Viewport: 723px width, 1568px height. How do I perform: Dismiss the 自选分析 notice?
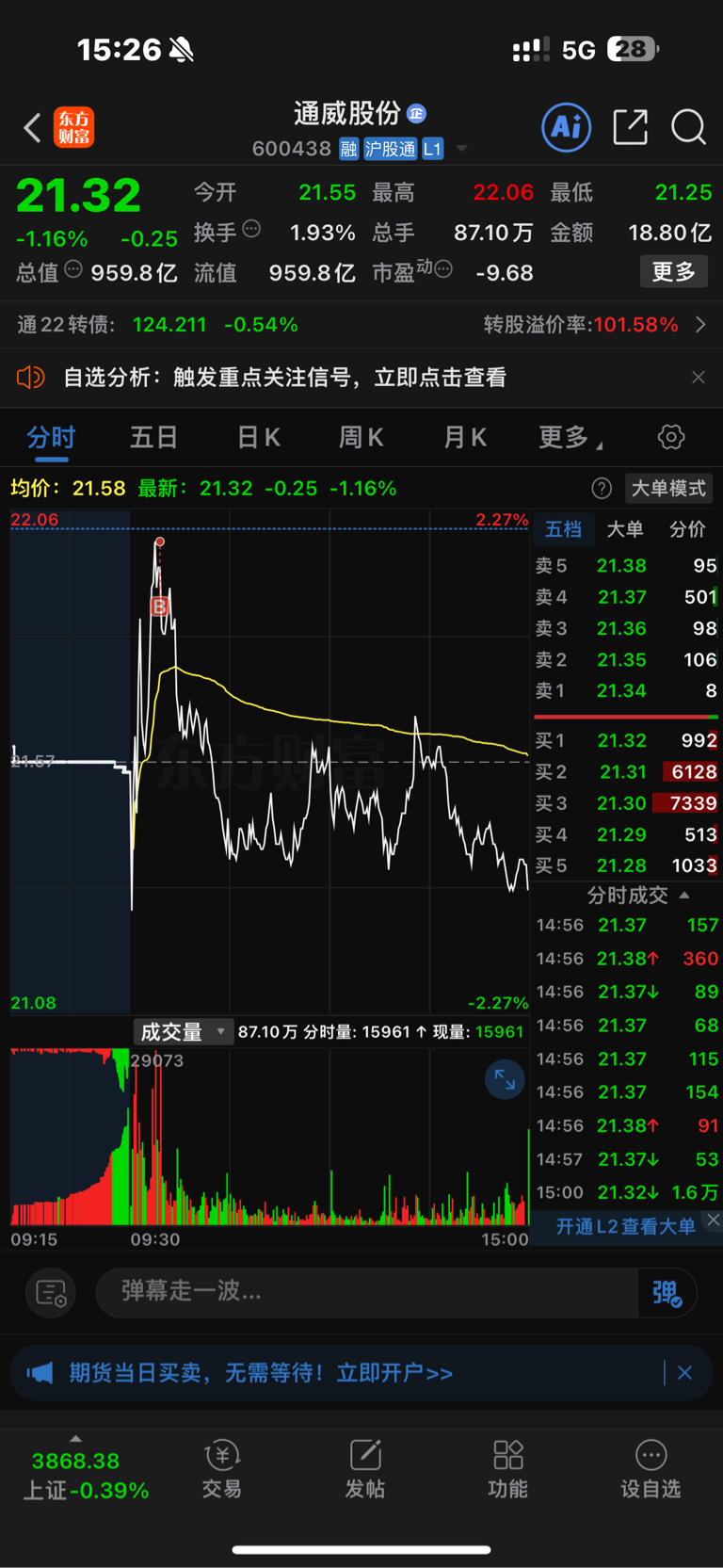[698, 378]
